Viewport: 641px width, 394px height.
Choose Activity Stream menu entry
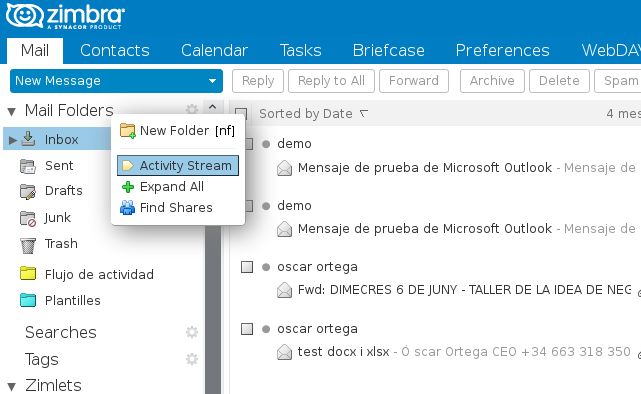pyautogui.click(x=178, y=166)
